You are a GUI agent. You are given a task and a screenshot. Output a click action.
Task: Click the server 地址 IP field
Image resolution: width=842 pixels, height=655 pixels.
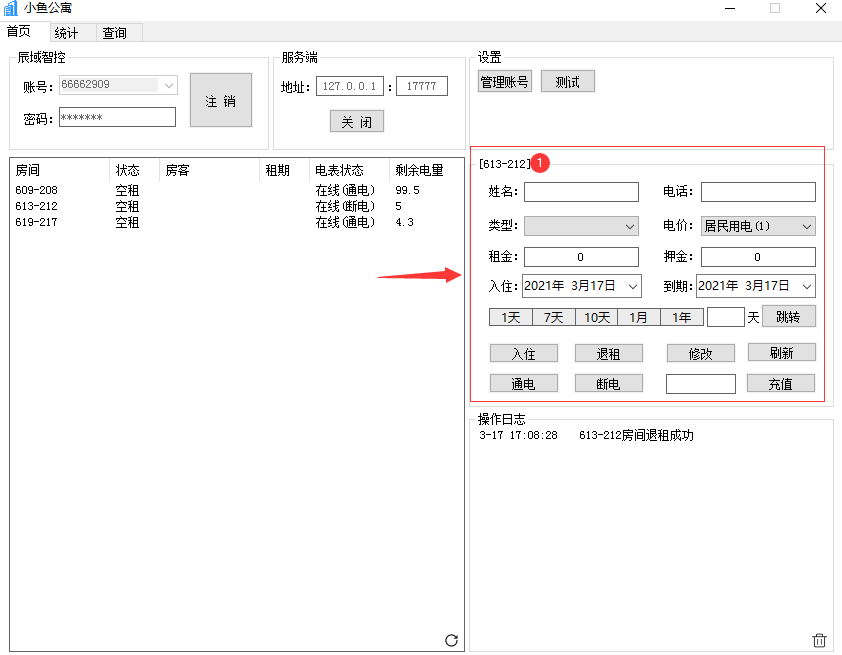(x=350, y=86)
